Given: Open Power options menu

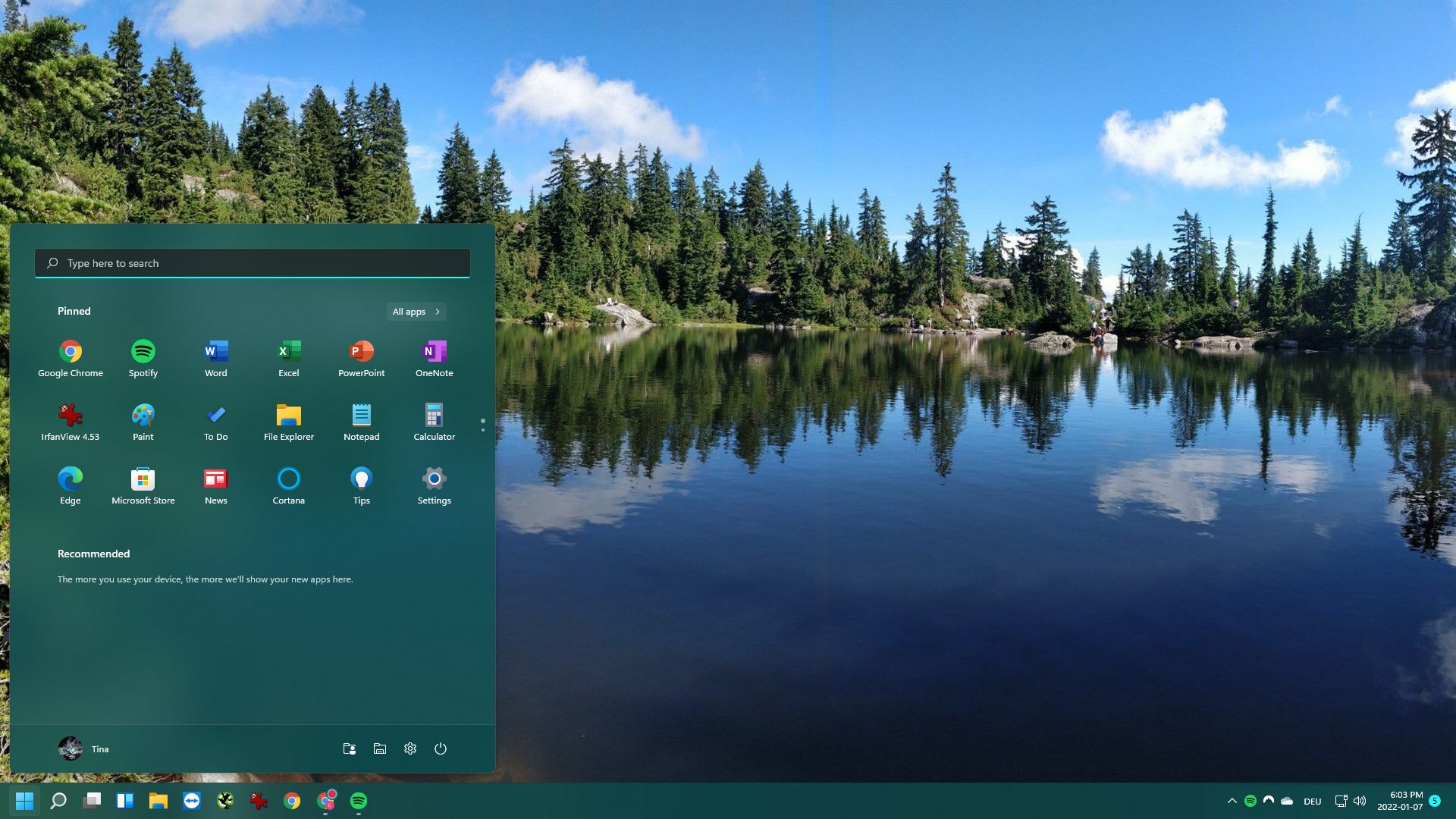Looking at the screenshot, I should (440, 748).
